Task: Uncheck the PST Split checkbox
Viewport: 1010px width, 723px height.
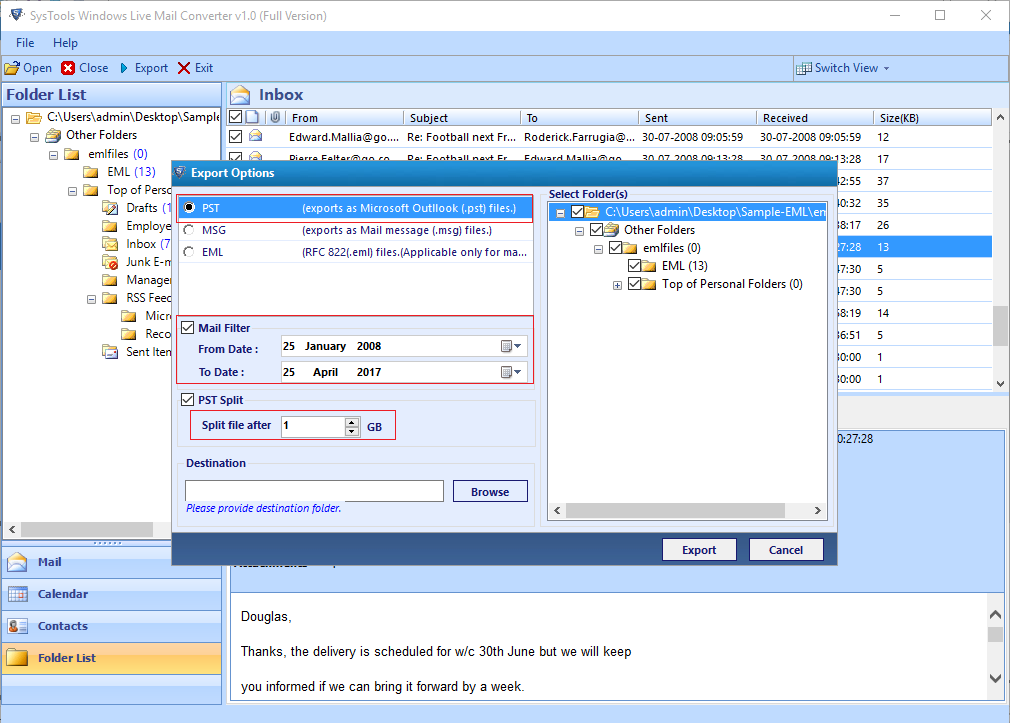Action: (187, 400)
